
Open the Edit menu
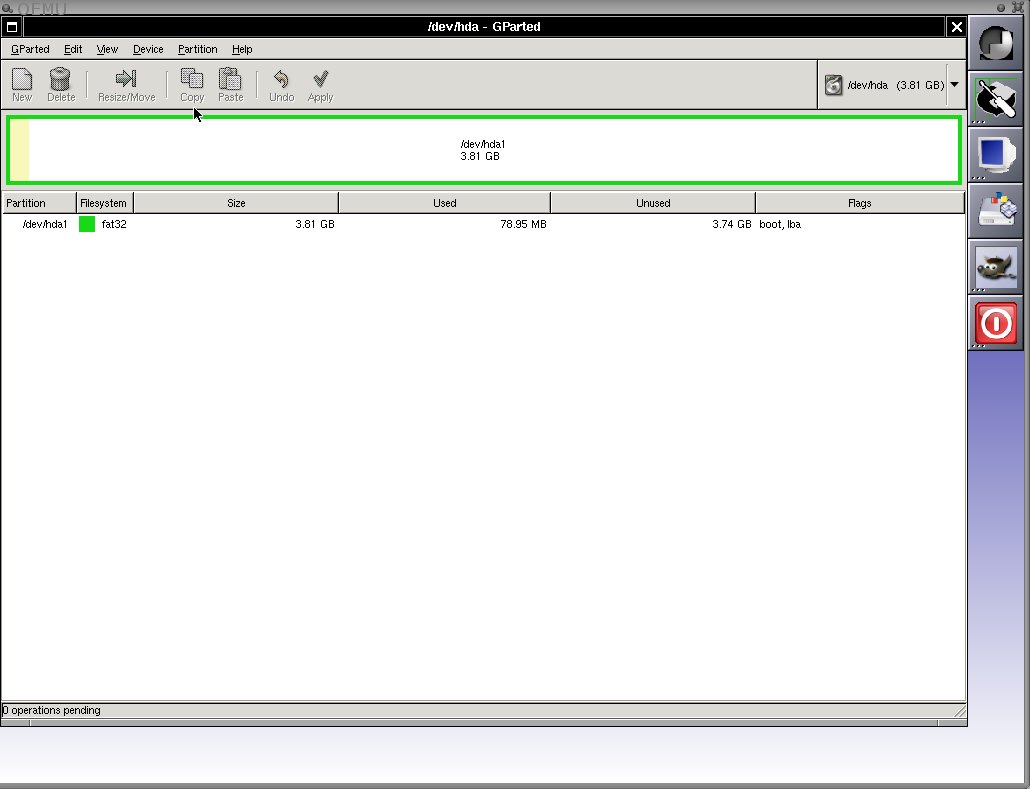[73, 49]
